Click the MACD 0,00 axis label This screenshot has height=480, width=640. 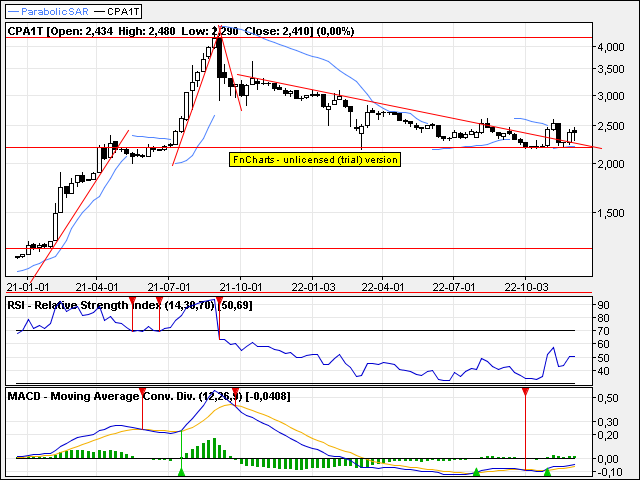(x=608, y=459)
